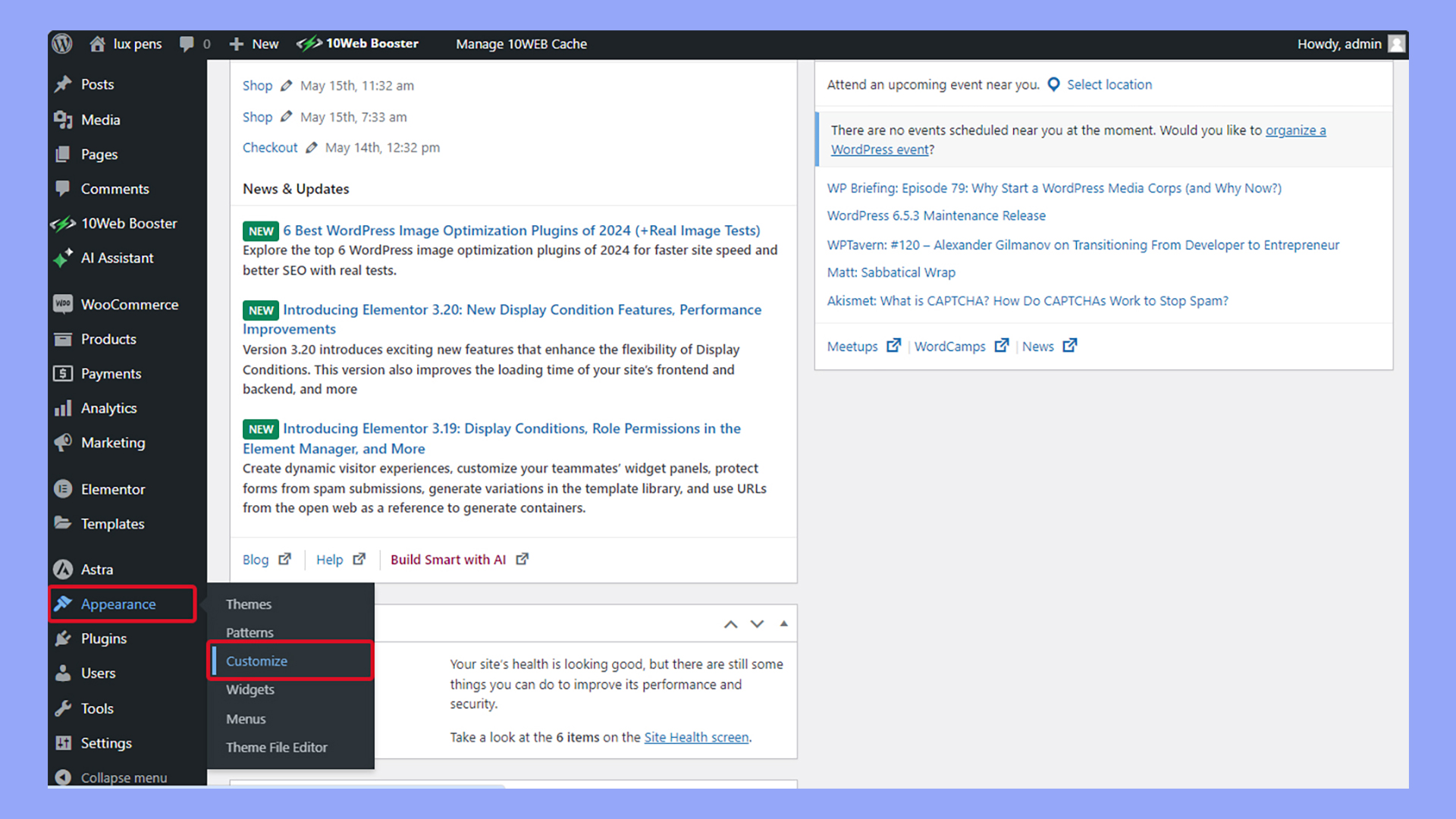Viewport: 1456px width, 819px height.
Task: Click the upward chevron on health panel
Action: 731,624
